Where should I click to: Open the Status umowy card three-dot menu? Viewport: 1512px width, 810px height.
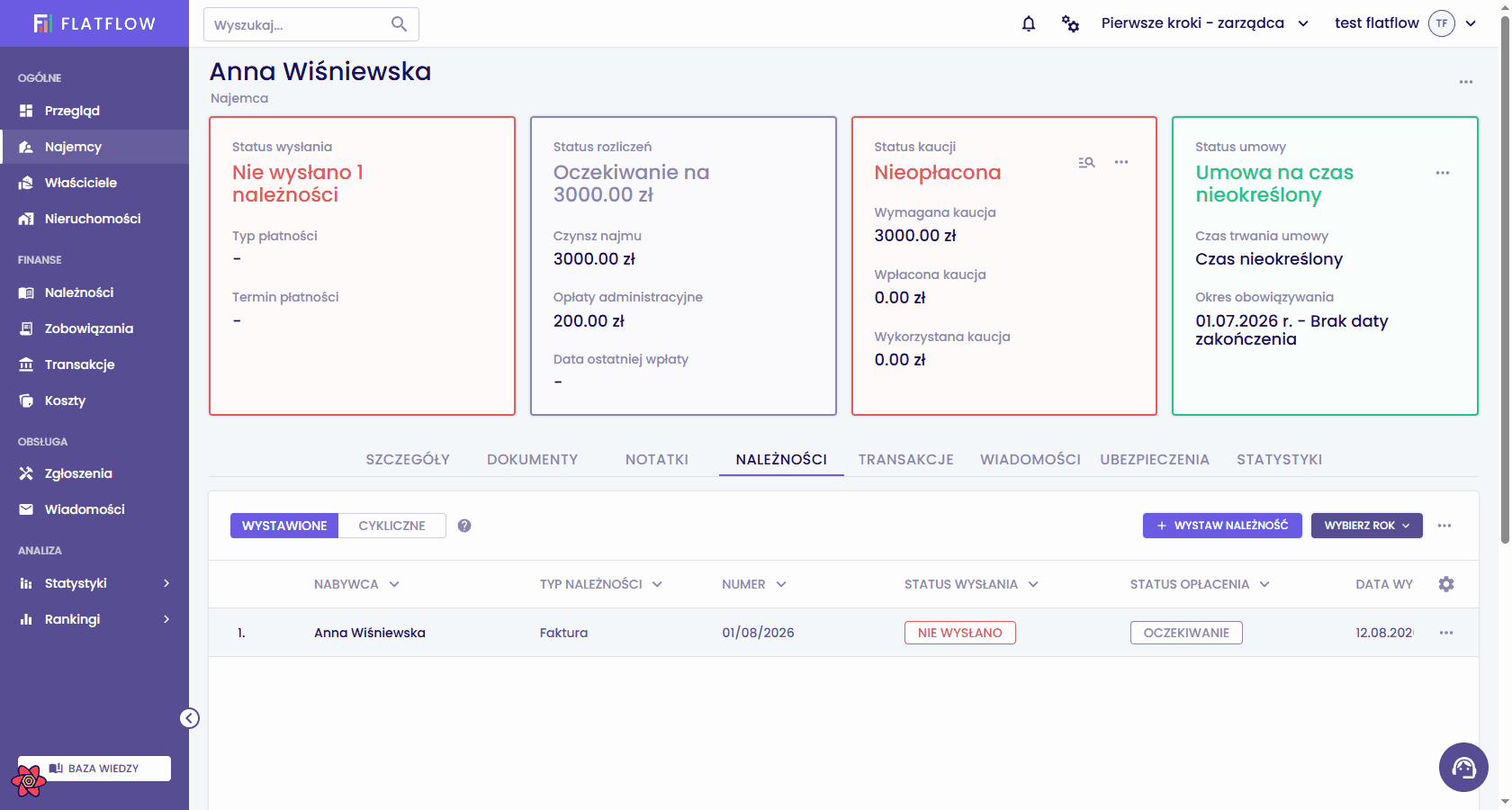[1443, 173]
